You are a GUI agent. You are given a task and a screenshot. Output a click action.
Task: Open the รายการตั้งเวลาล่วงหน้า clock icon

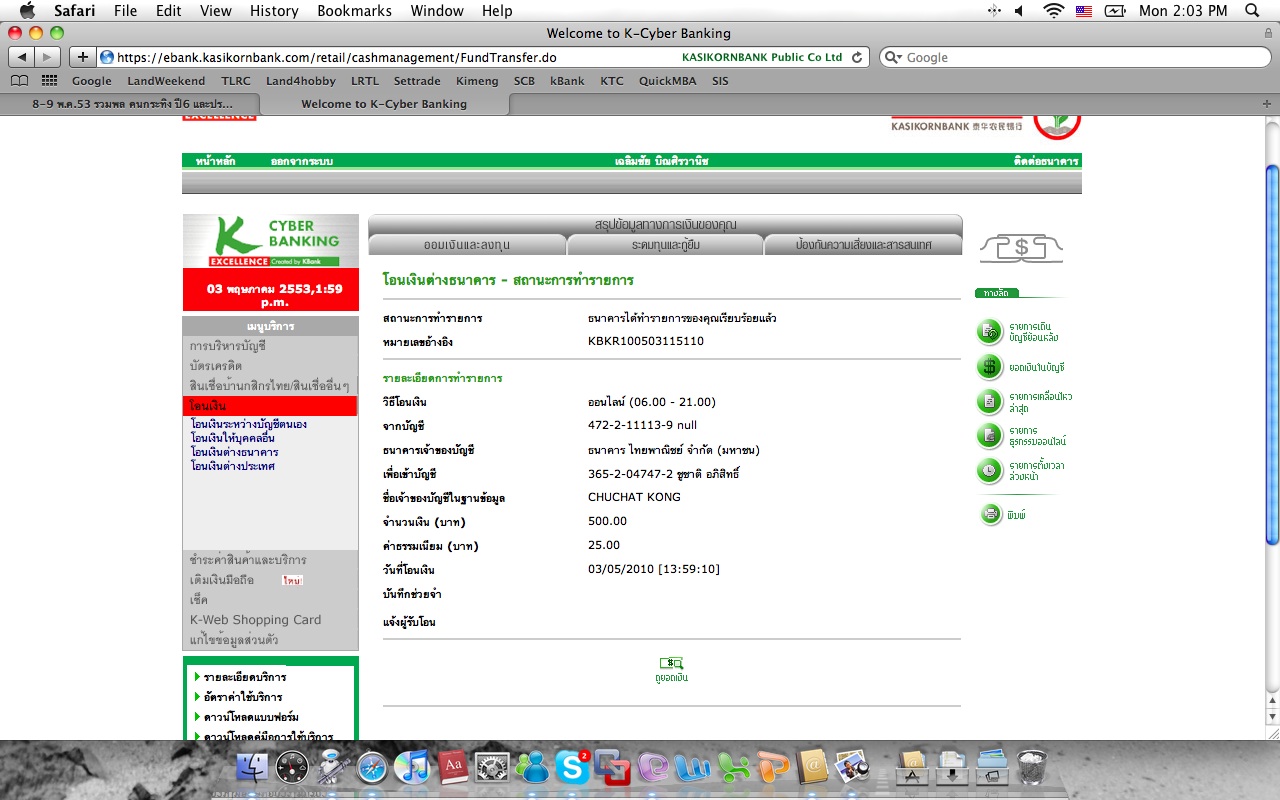989,470
